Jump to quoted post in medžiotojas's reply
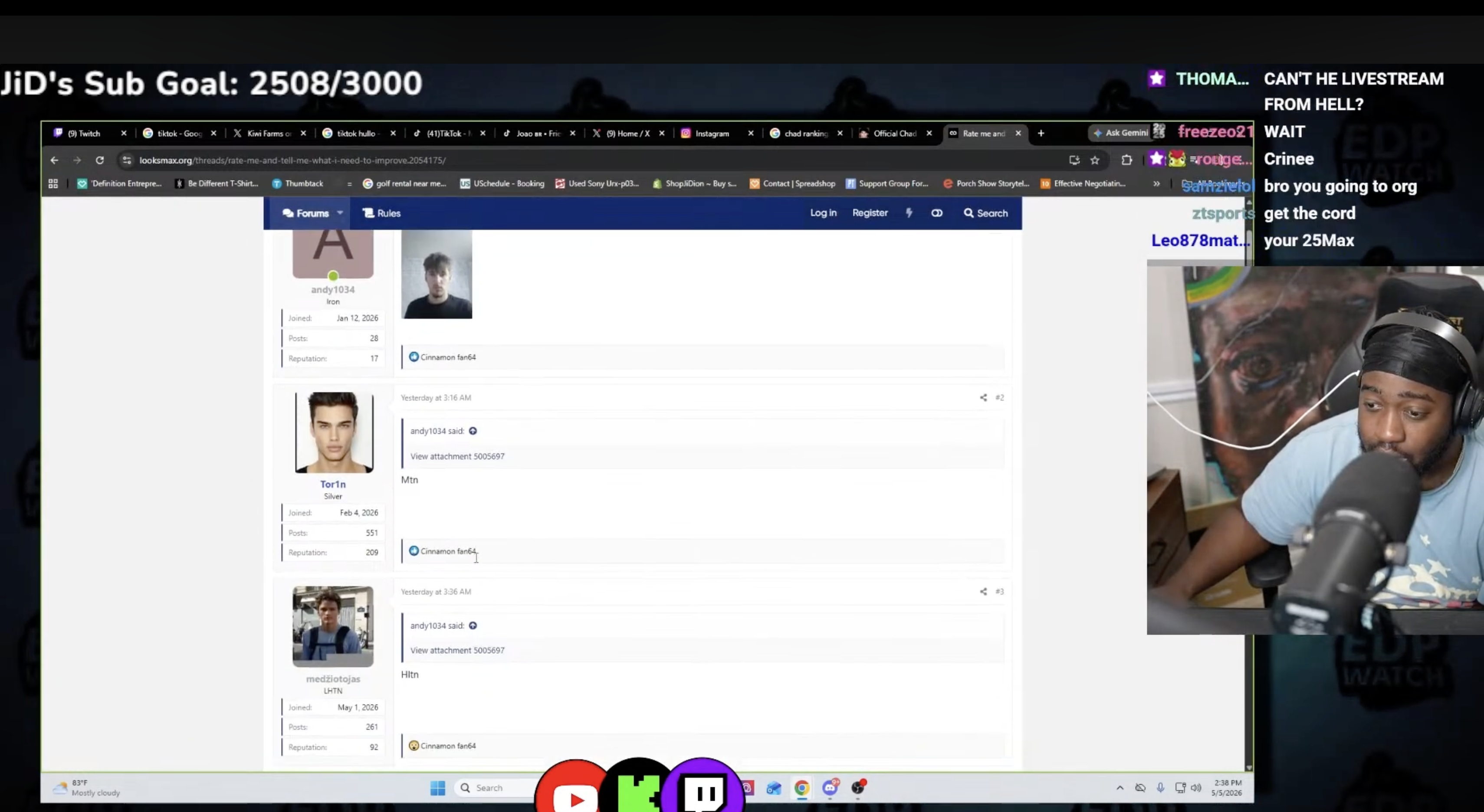This screenshot has height=812, width=1484. 473,625
